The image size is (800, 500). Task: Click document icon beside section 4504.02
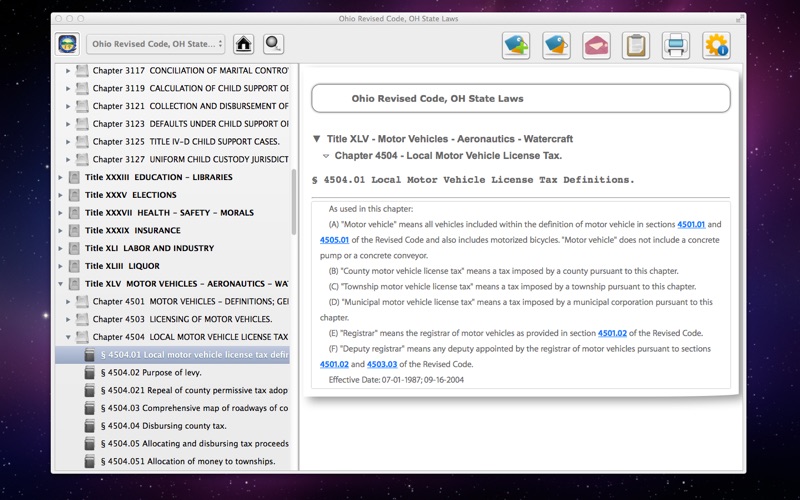point(90,373)
